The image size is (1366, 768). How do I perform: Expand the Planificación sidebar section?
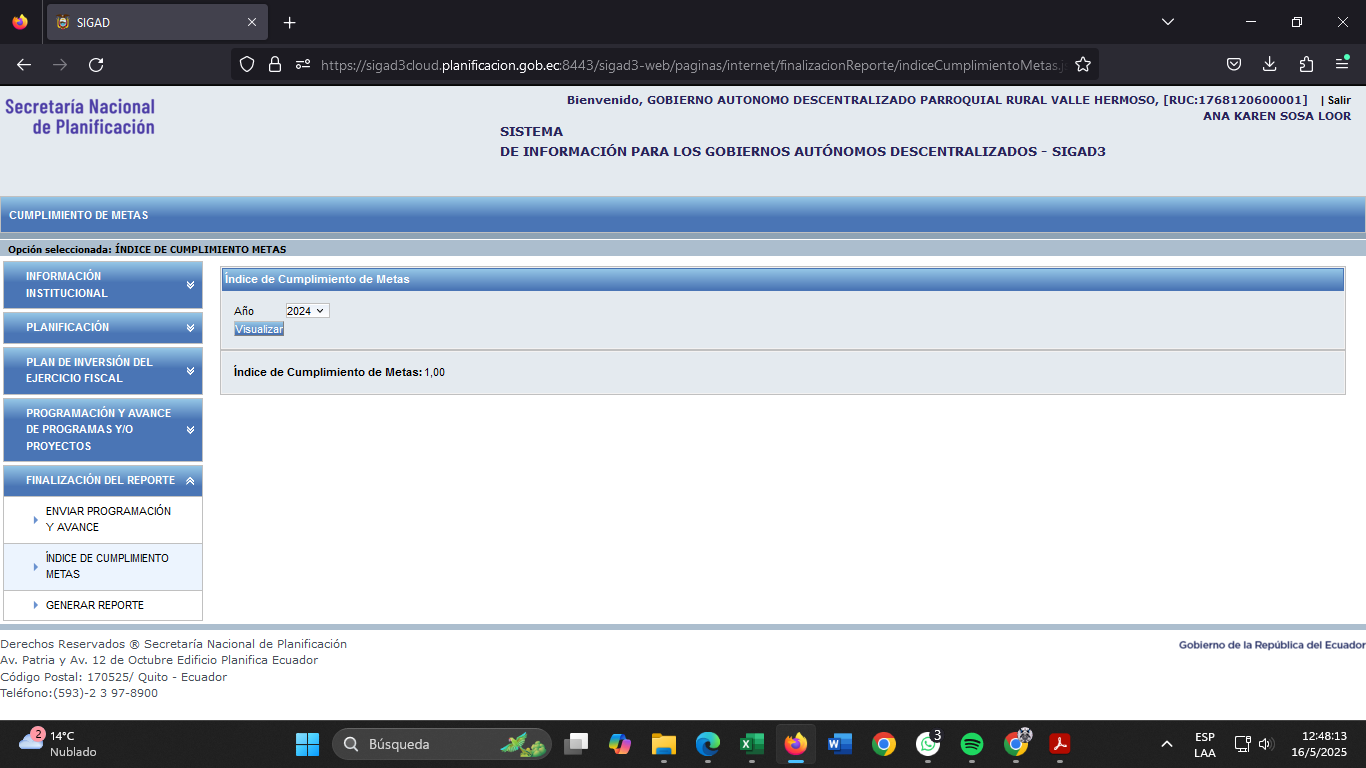point(103,327)
